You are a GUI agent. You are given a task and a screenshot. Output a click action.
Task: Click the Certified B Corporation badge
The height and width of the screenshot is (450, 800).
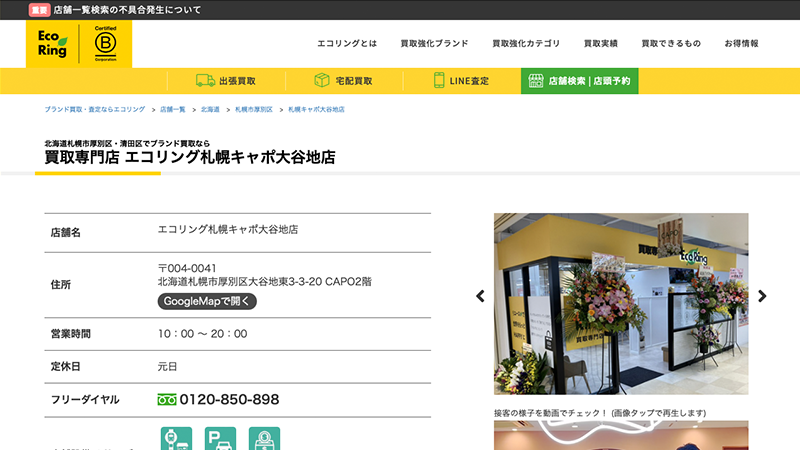[105, 44]
